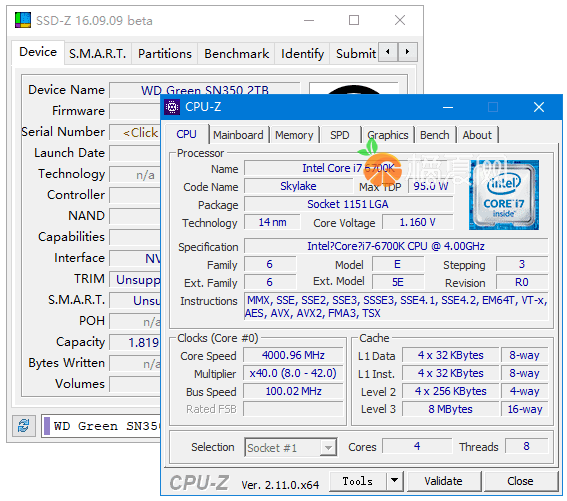The image size is (567, 501).
Task: Open the Memory tab in CPU-Z
Action: (294, 135)
